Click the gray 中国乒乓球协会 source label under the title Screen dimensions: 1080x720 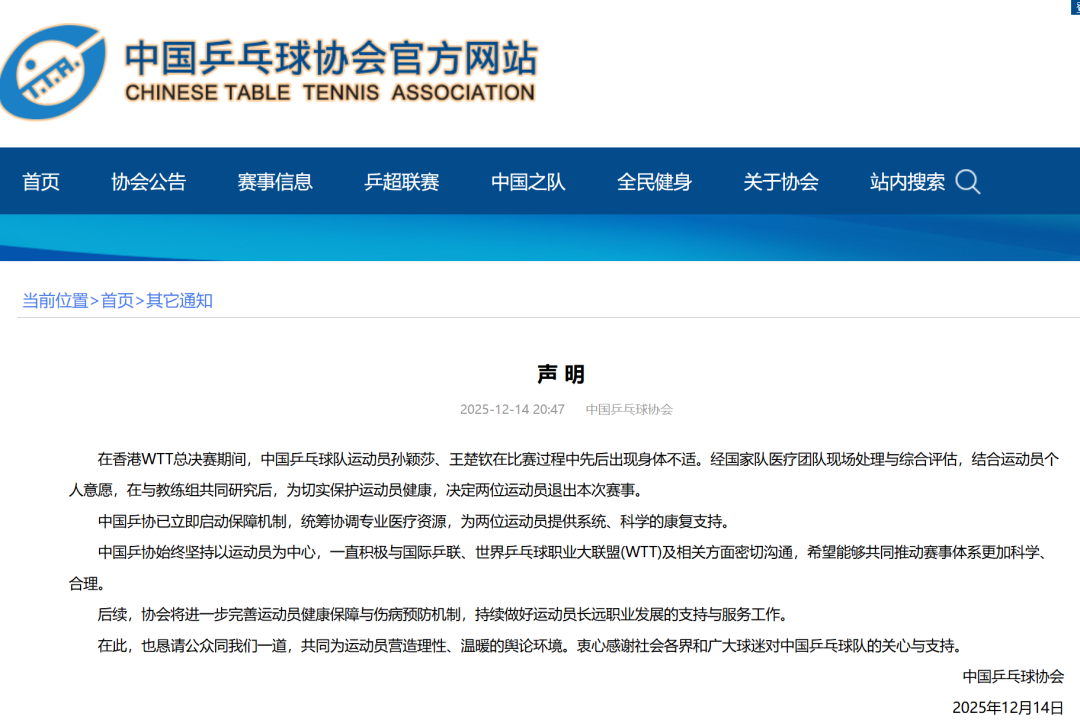coord(629,409)
